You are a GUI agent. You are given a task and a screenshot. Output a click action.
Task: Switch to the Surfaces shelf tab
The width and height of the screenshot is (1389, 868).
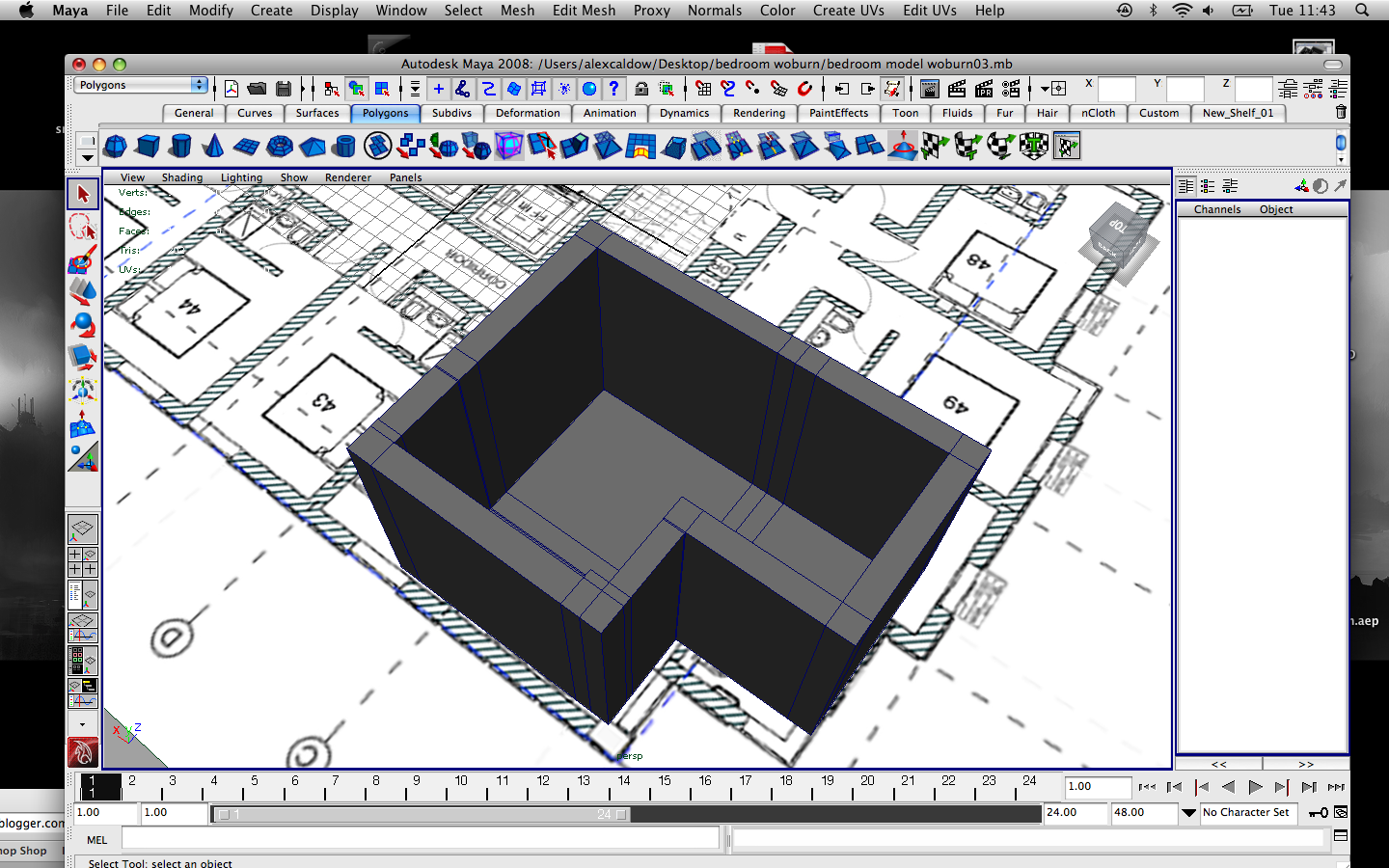point(317,113)
